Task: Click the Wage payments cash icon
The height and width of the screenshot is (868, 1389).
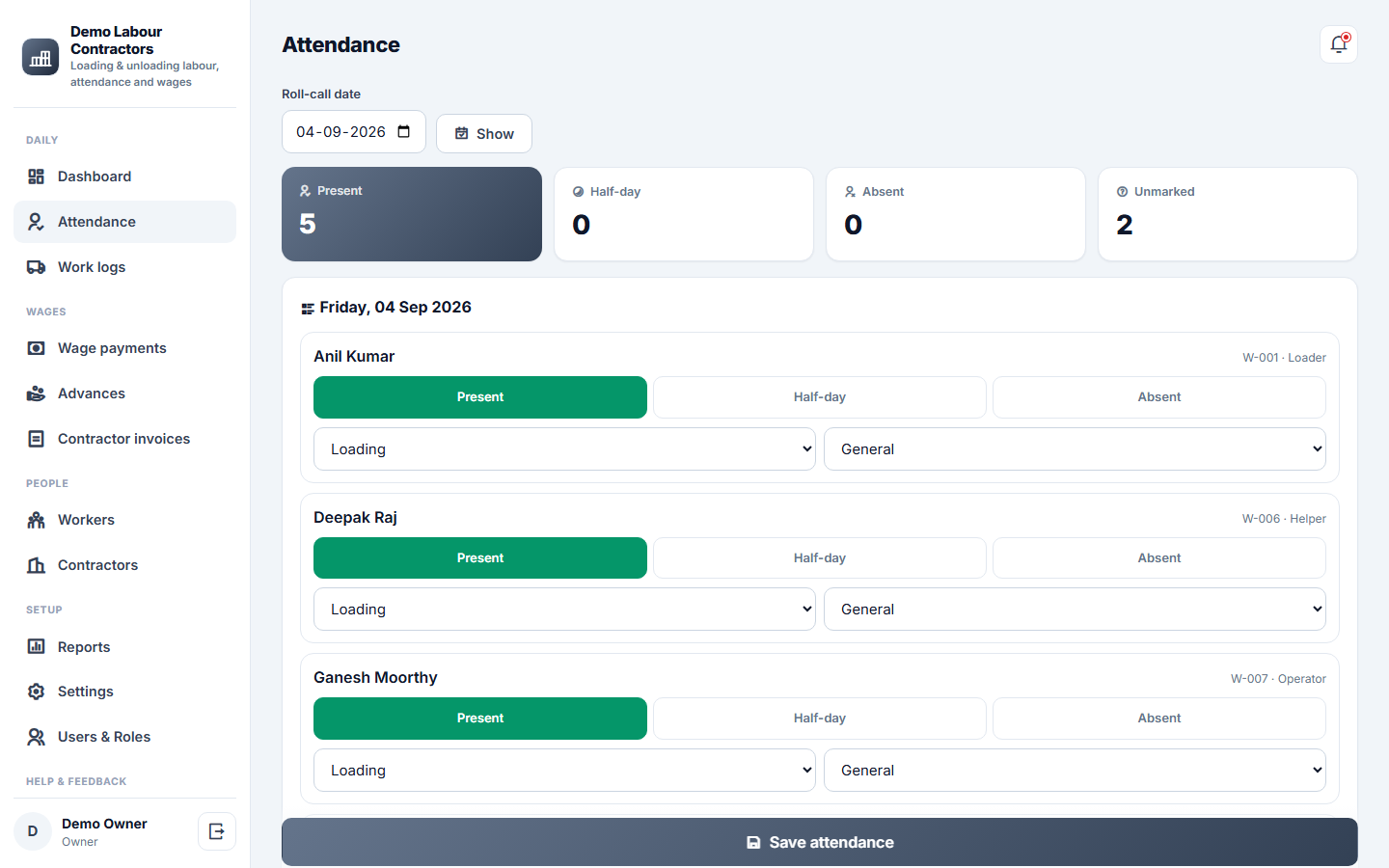Action: [x=36, y=348]
